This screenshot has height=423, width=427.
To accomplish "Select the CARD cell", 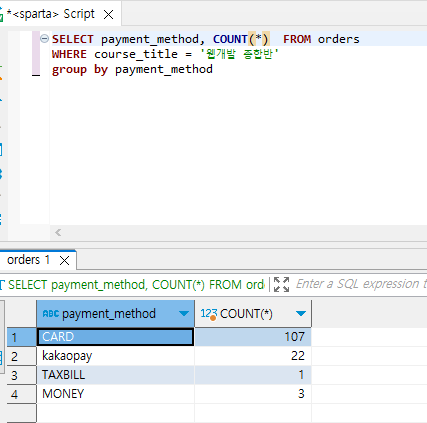I will coord(115,337).
